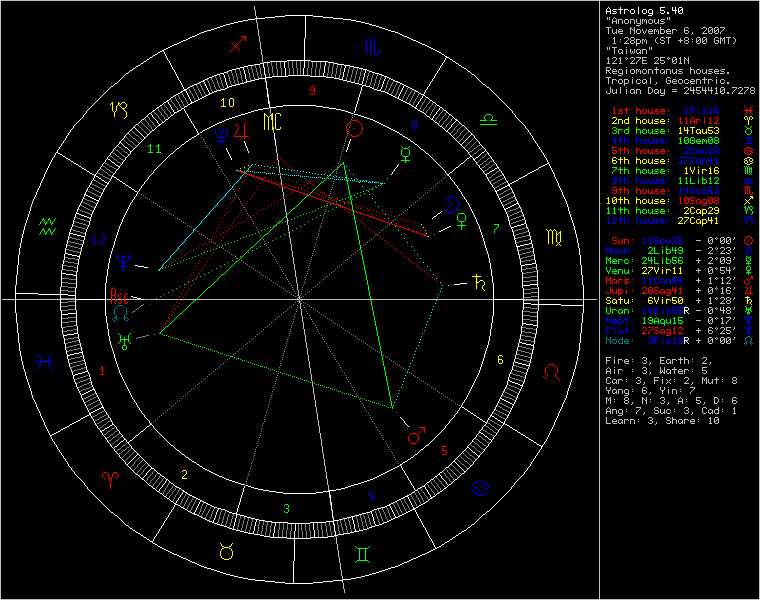Viewport: 760px width, 600px height.
Task: Click the Aries sign on the outer ring
Action: pos(111,479)
